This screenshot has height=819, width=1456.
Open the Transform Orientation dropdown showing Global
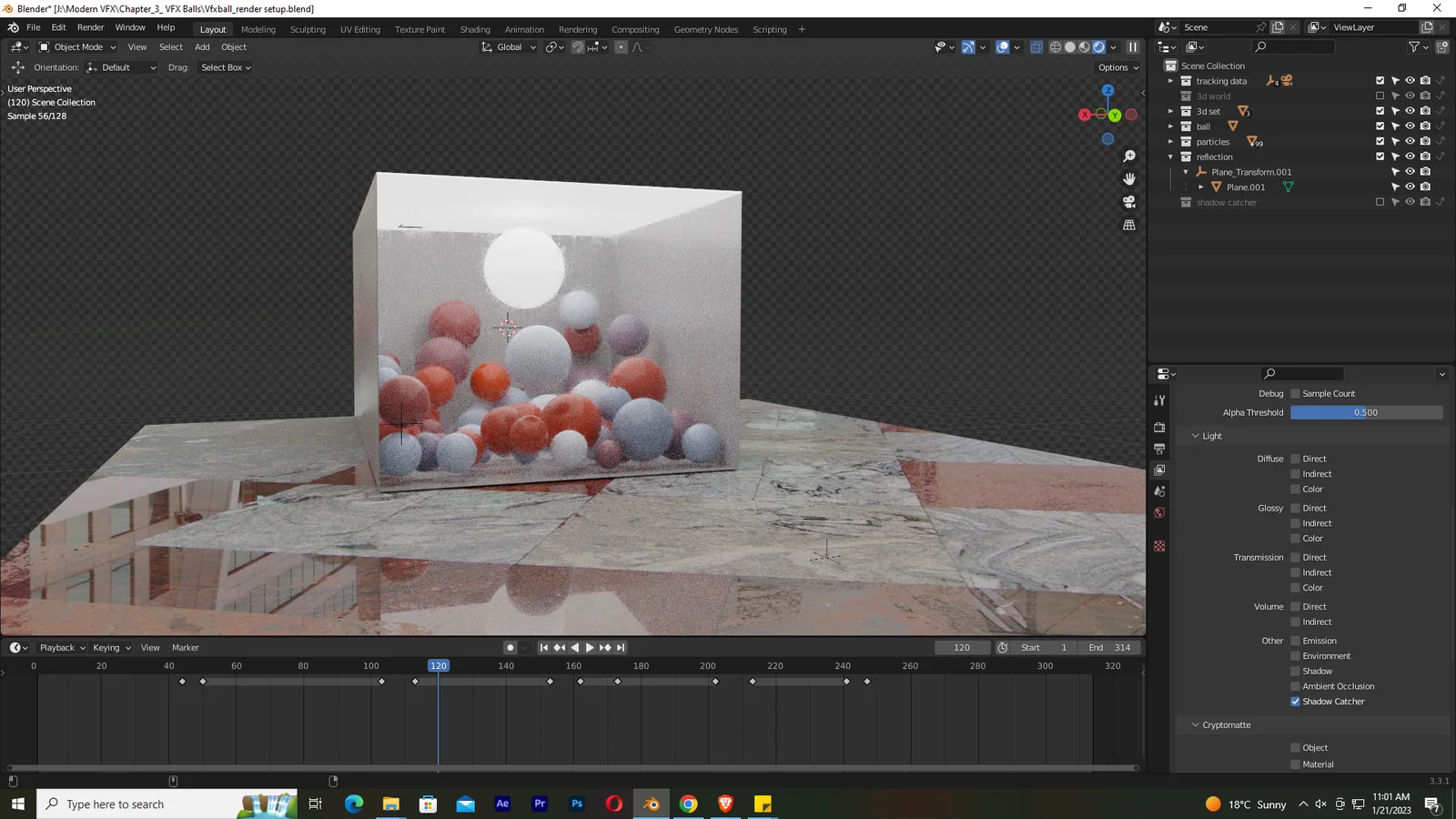(x=508, y=46)
